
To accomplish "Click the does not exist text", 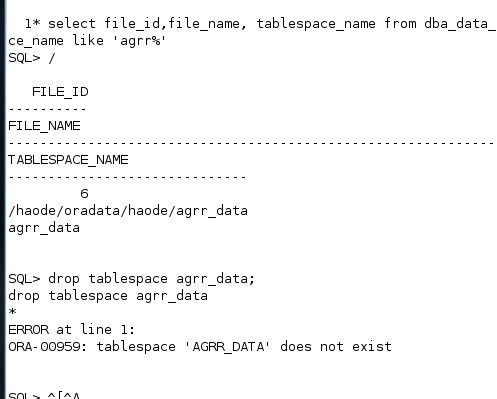I will click(336, 347).
